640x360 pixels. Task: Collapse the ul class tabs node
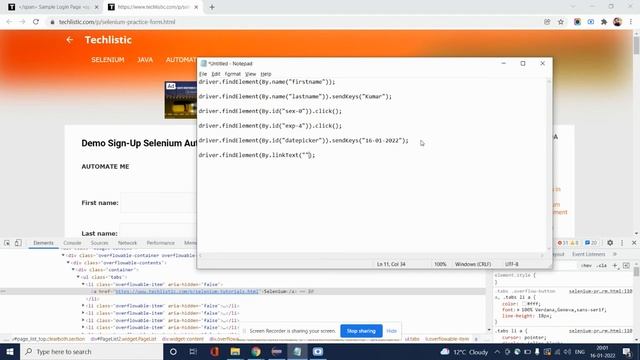(78, 277)
